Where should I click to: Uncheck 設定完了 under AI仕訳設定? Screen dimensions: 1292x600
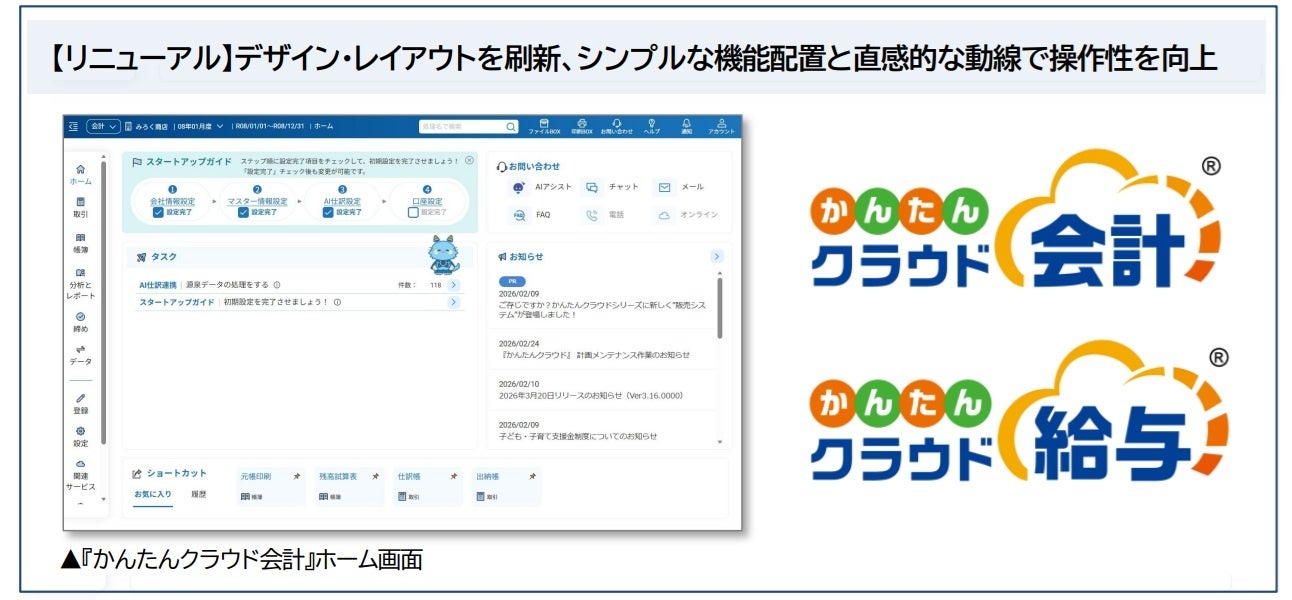click(x=328, y=212)
